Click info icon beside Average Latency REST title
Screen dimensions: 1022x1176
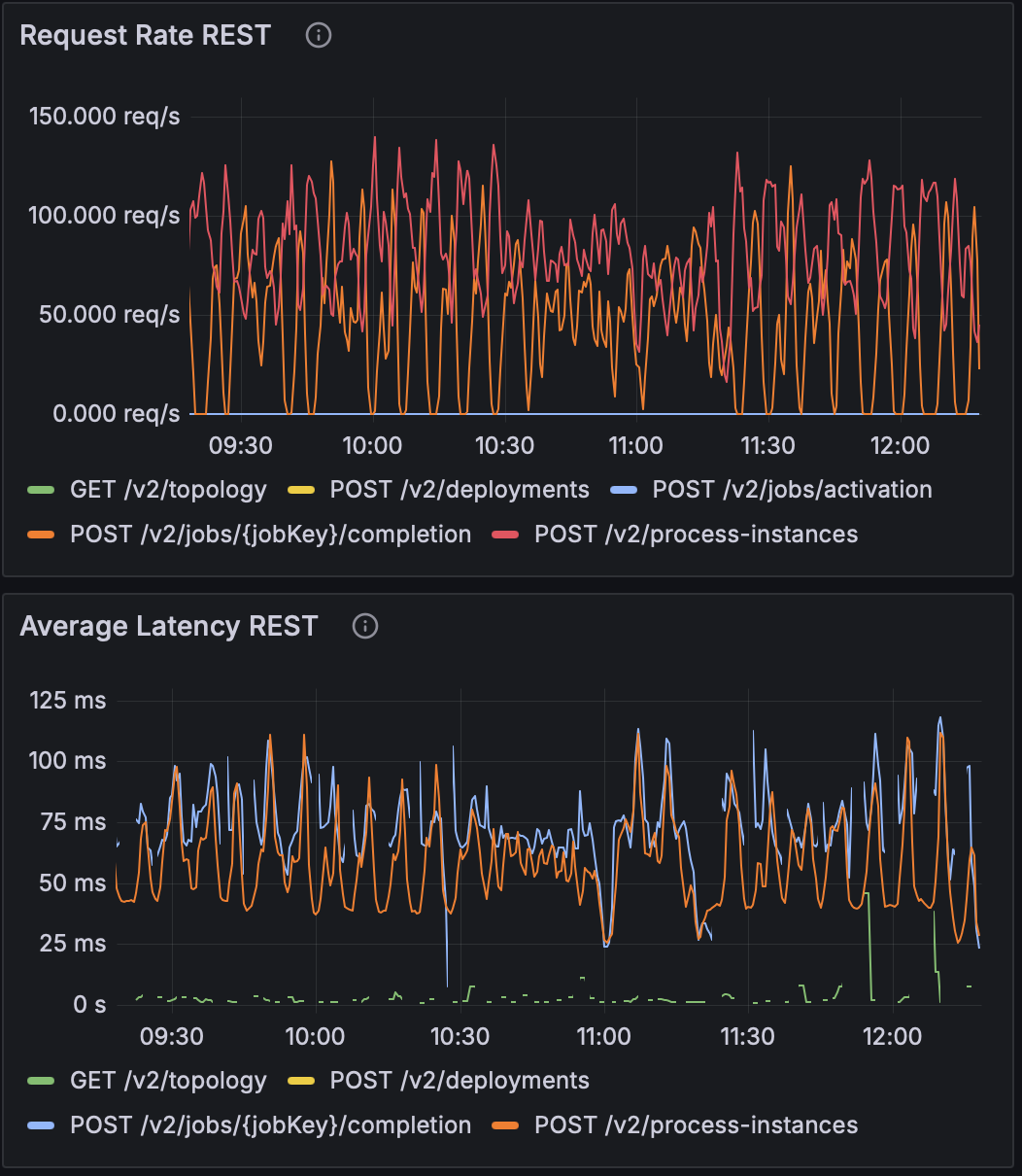pos(365,627)
